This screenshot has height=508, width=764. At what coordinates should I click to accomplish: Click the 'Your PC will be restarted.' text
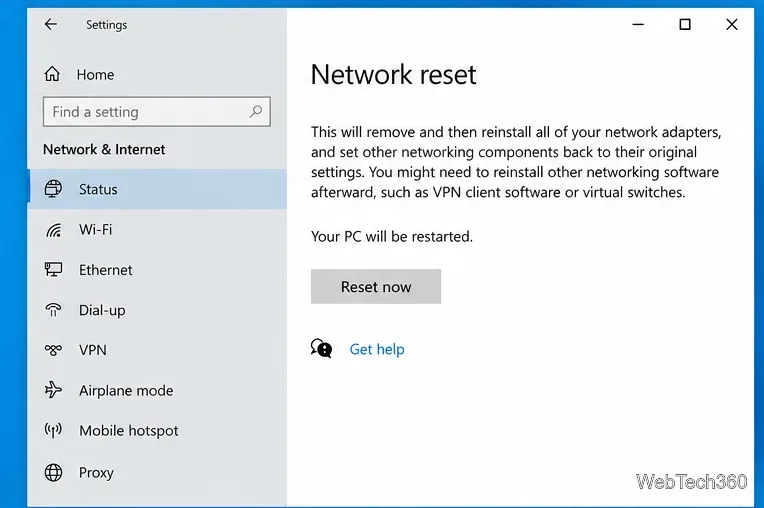(x=392, y=237)
